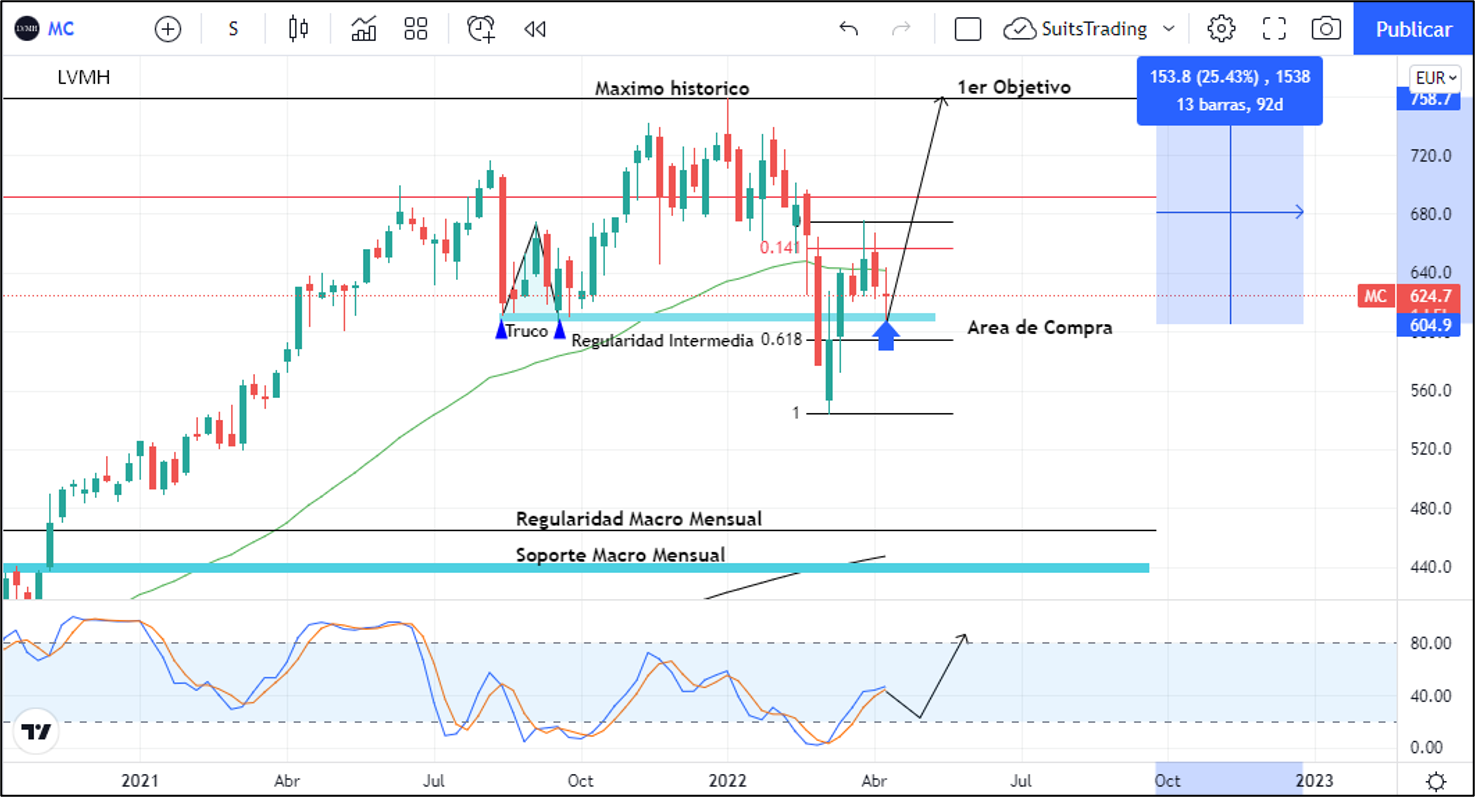Screen dimensions: 1476x798
Task: Open compare or add symbol plus icon
Action: tap(168, 29)
